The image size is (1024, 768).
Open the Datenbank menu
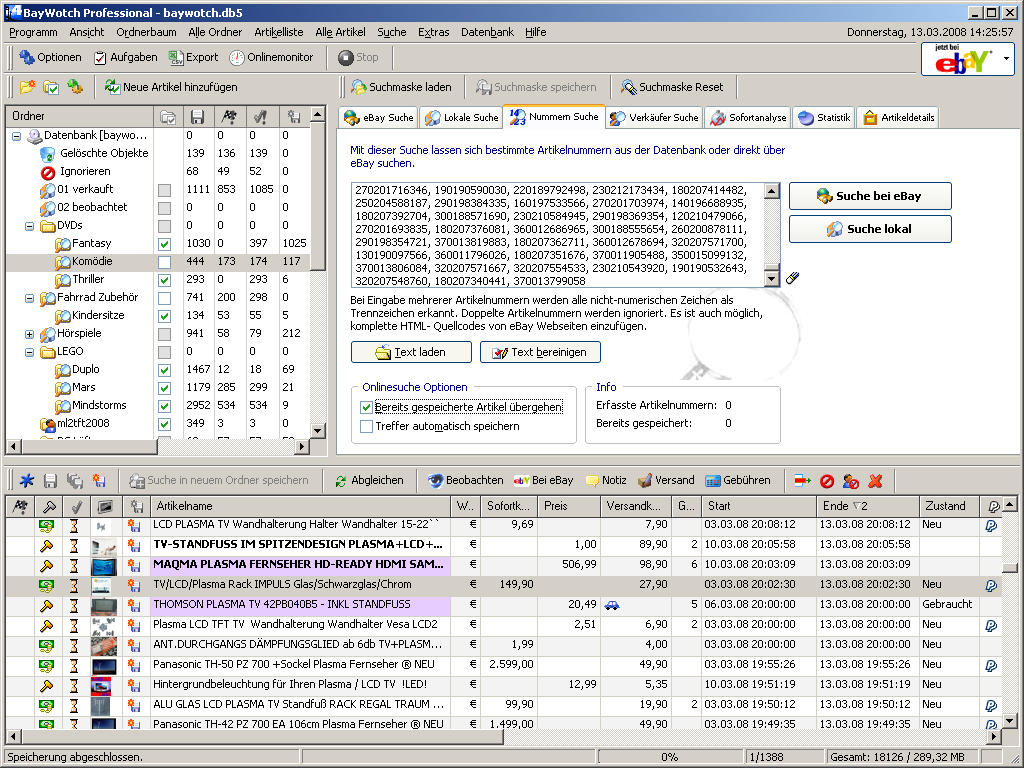pyautogui.click(x=487, y=32)
